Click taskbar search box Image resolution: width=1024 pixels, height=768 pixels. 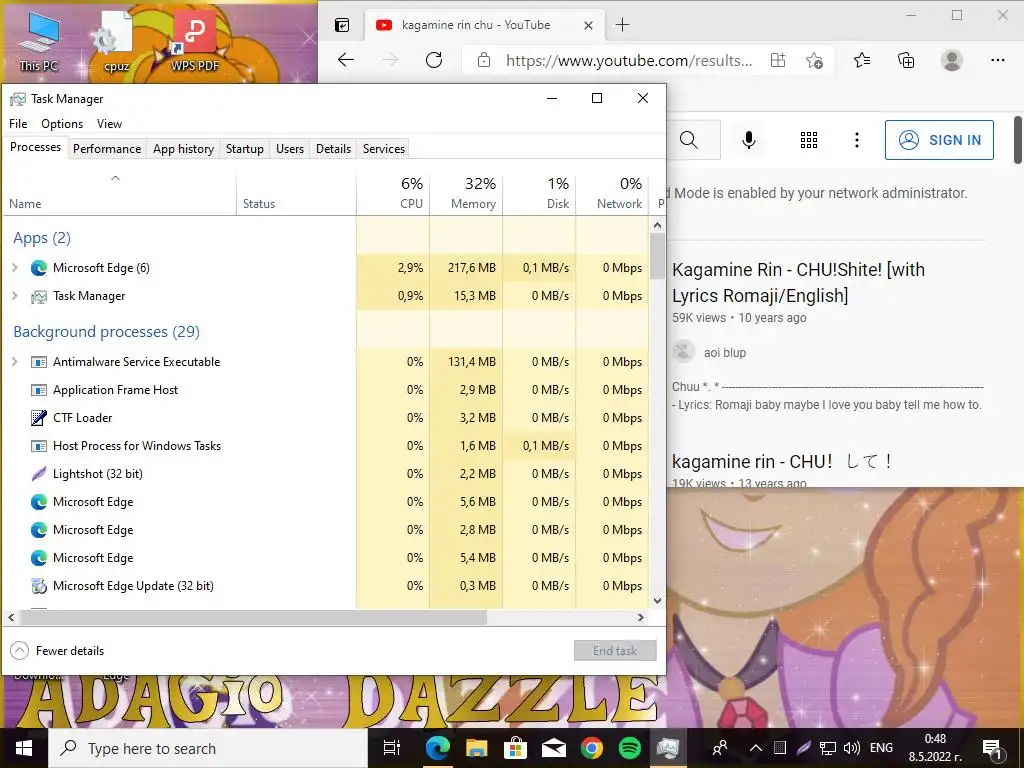point(208,748)
